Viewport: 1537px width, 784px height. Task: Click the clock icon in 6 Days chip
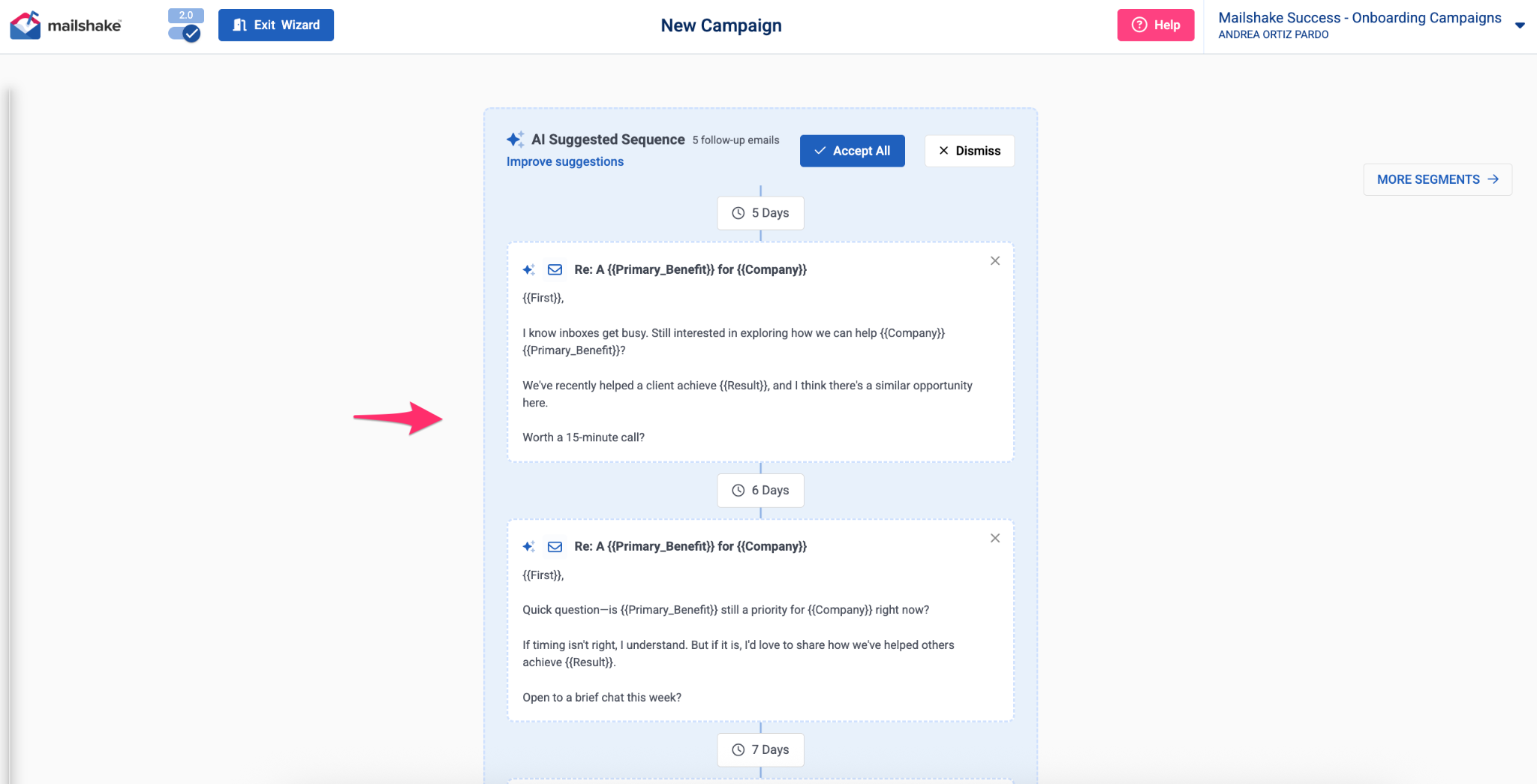point(738,491)
